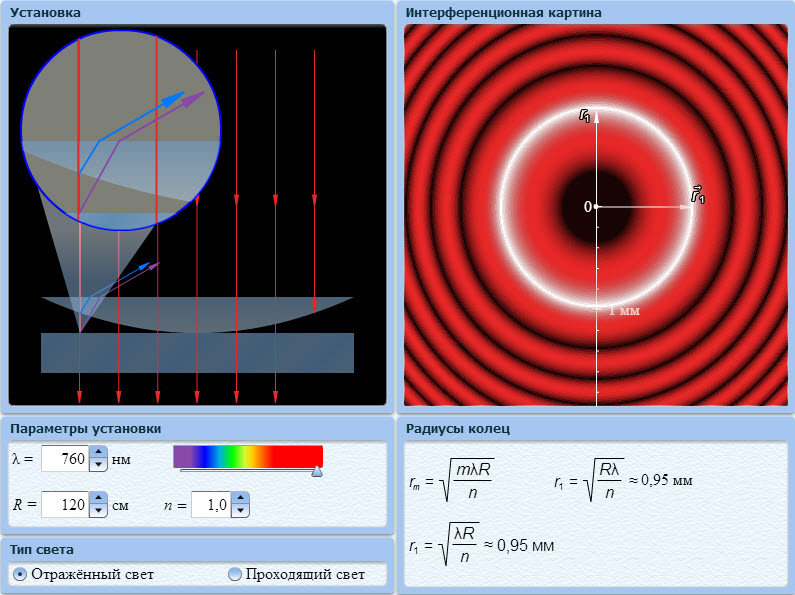Screen dimensions: 795x595
Task: Increase the lens radius R with the up arrow
Action: (x=98, y=498)
